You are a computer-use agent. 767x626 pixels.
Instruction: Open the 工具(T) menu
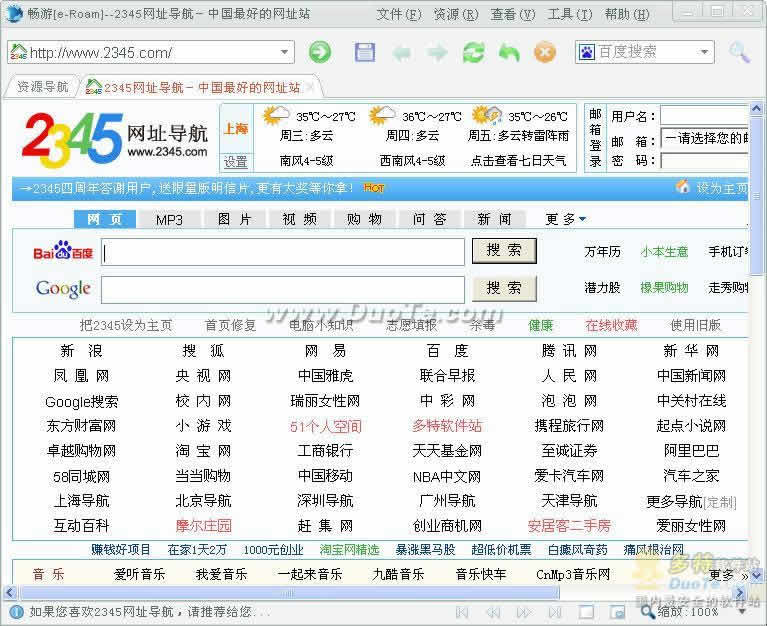570,14
